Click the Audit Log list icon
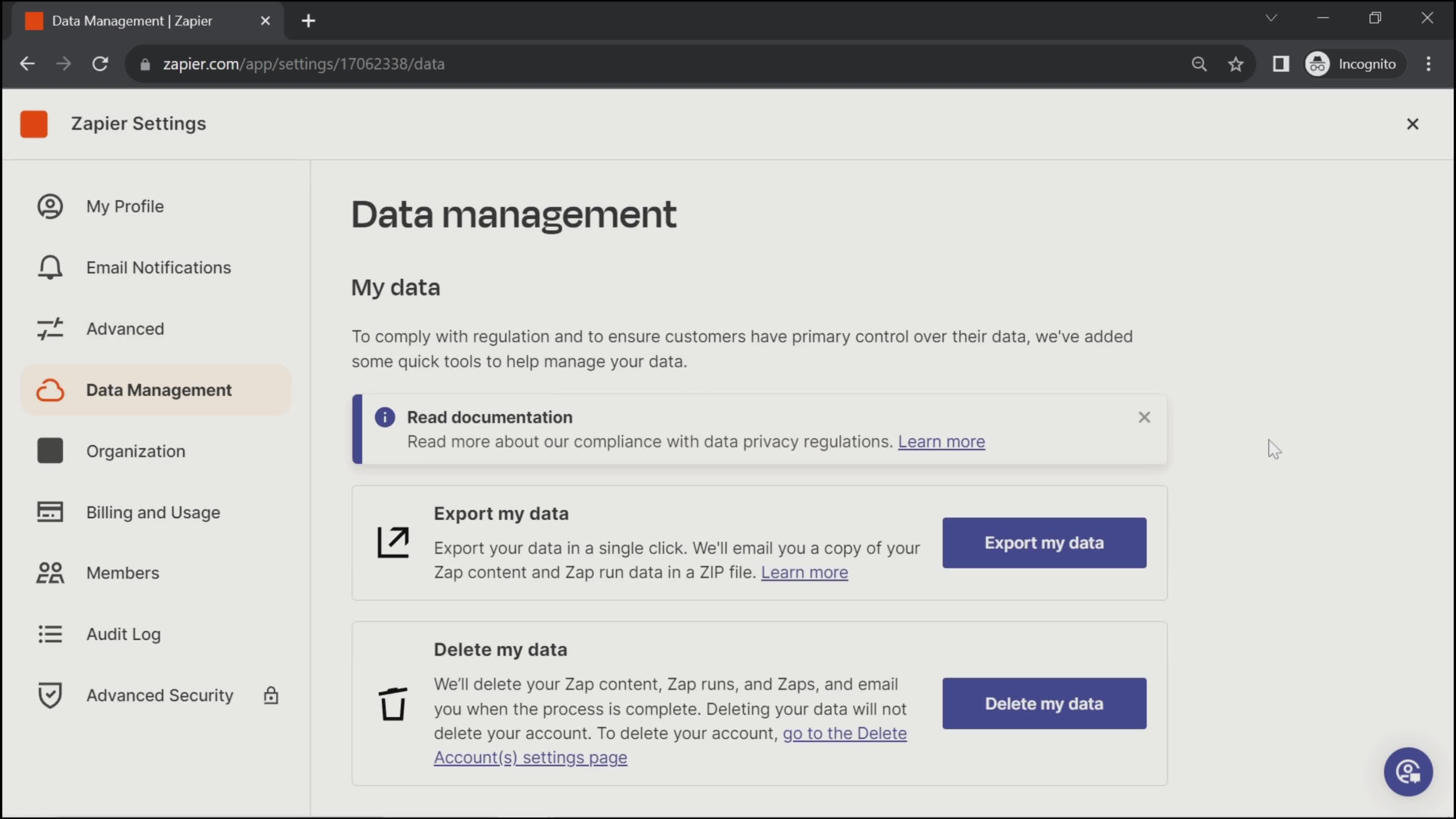Image resolution: width=1456 pixels, height=819 pixels. click(x=50, y=634)
